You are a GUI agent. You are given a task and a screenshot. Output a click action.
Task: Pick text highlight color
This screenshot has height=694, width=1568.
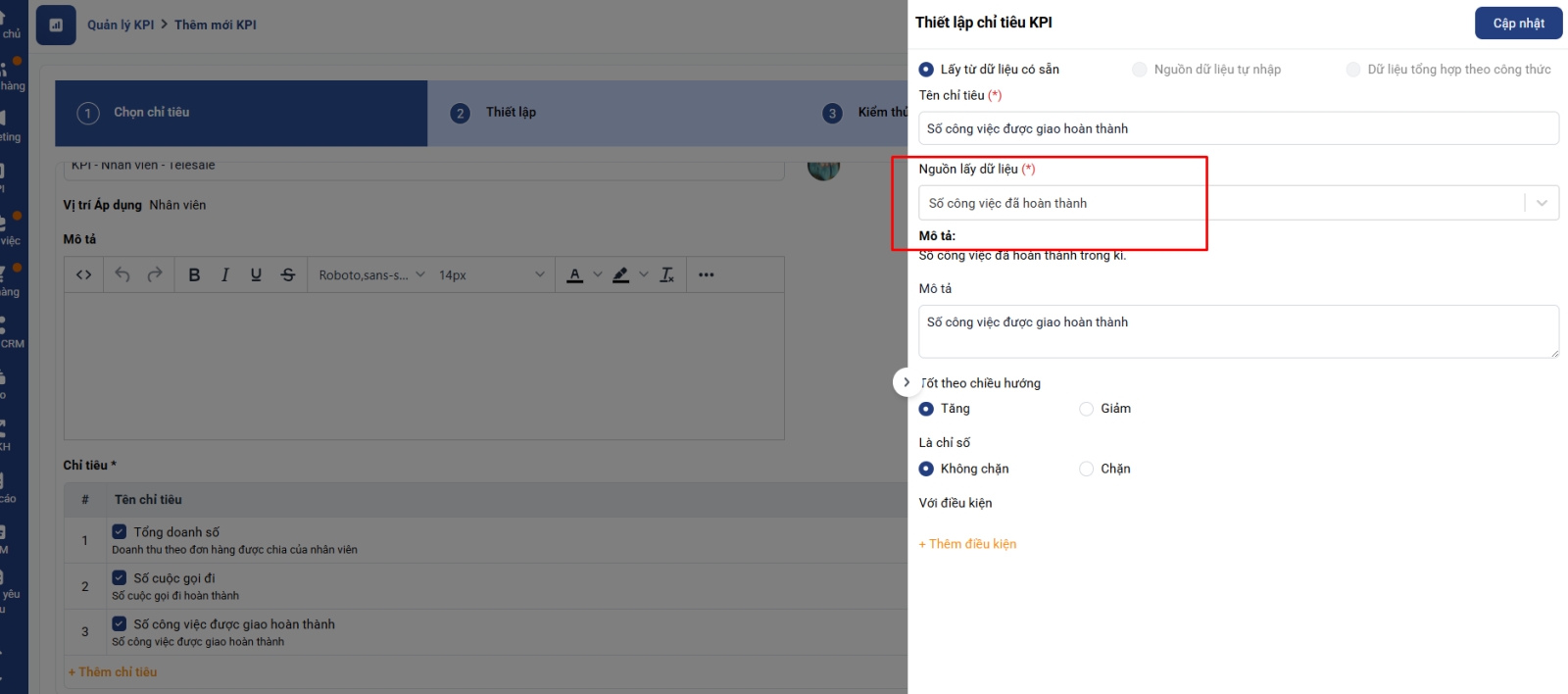tap(621, 275)
